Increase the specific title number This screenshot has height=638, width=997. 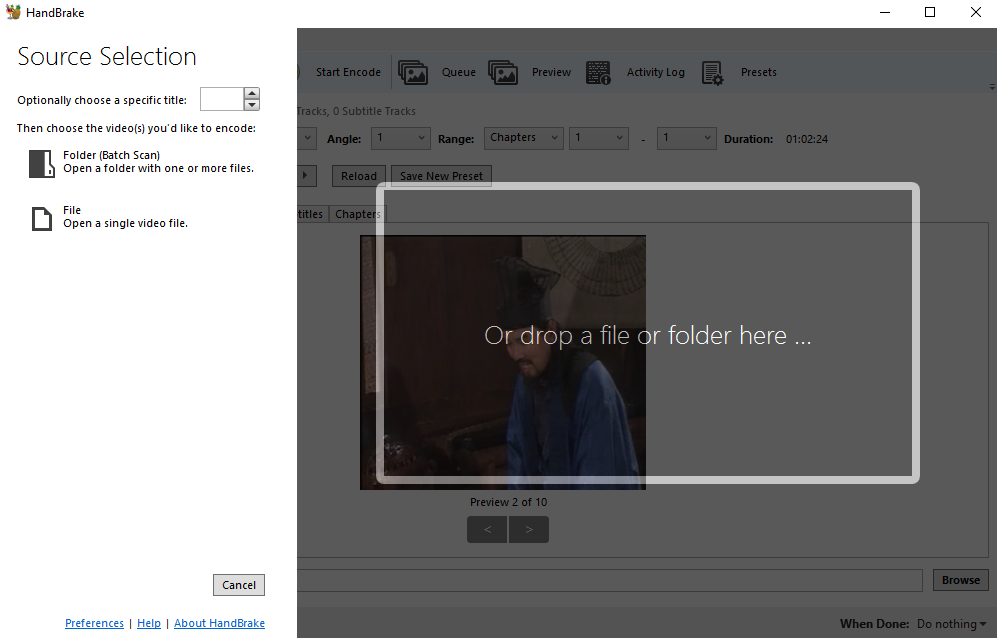point(252,93)
